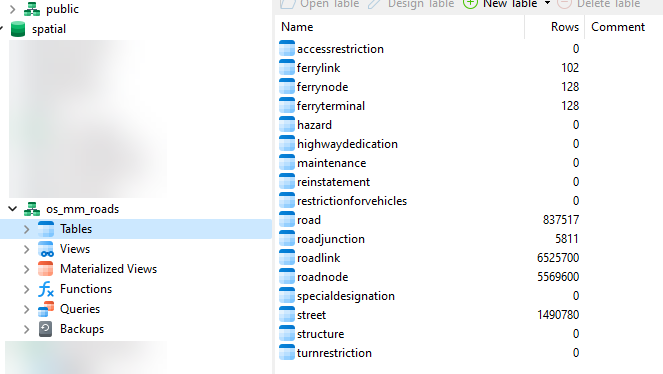Click the os_mm_roads schema icon
Screen dimensions: 663x374
click(32, 209)
